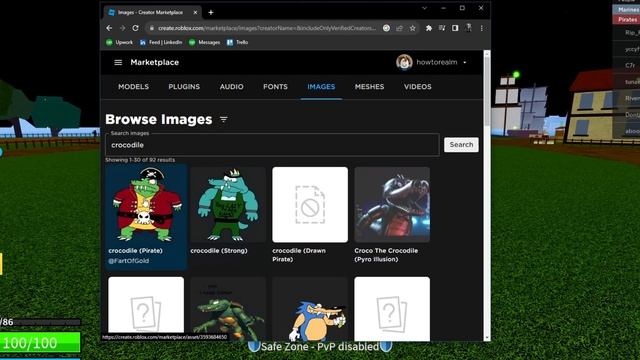Screen dimensions: 640x360
Task: Click the browser forward arrow
Action: point(122,28)
